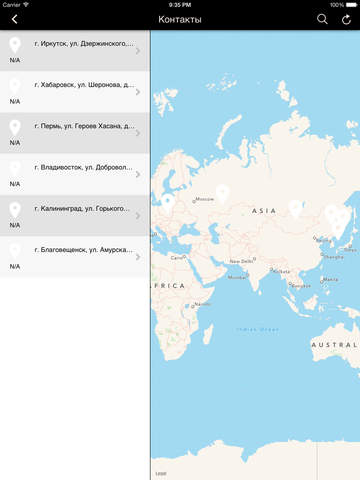Viewport: 360px width, 480px height.
Task: Open the г. Пермь, ул. Героев Хасана address
Action: point(84,126)
